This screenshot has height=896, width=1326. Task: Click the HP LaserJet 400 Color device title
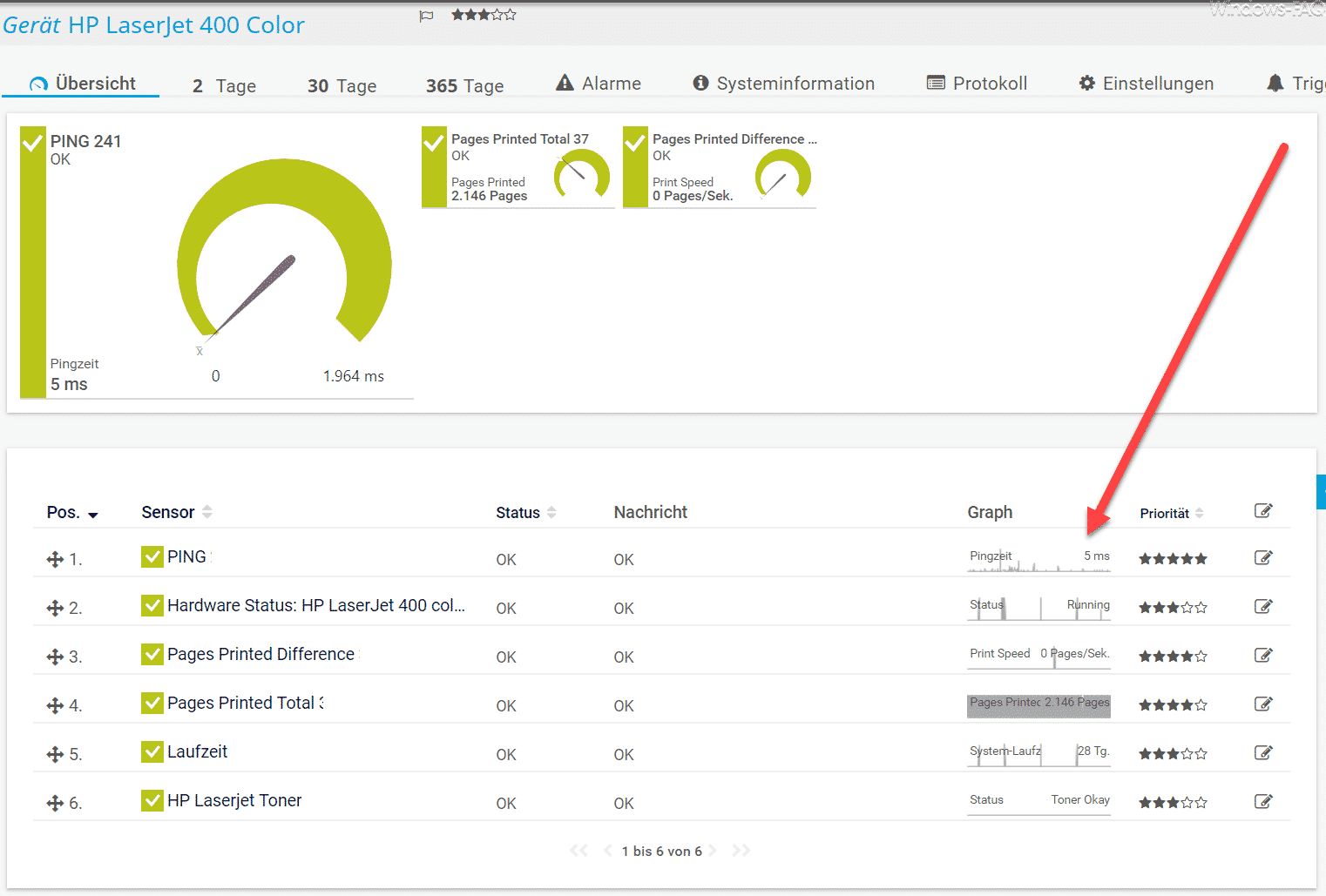click(x=186, y=25)
